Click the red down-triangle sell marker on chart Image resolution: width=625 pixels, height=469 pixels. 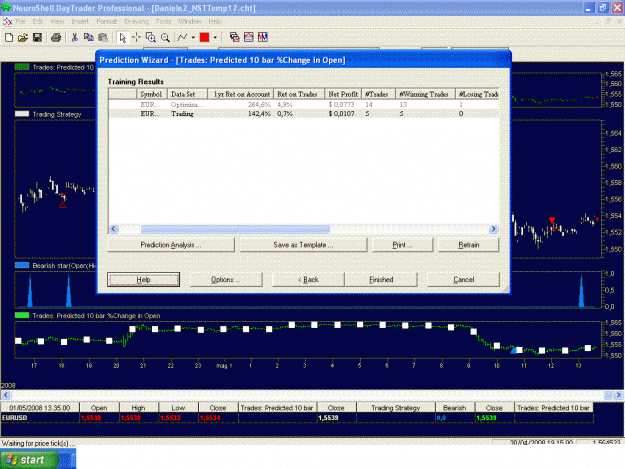pos(552,220)
